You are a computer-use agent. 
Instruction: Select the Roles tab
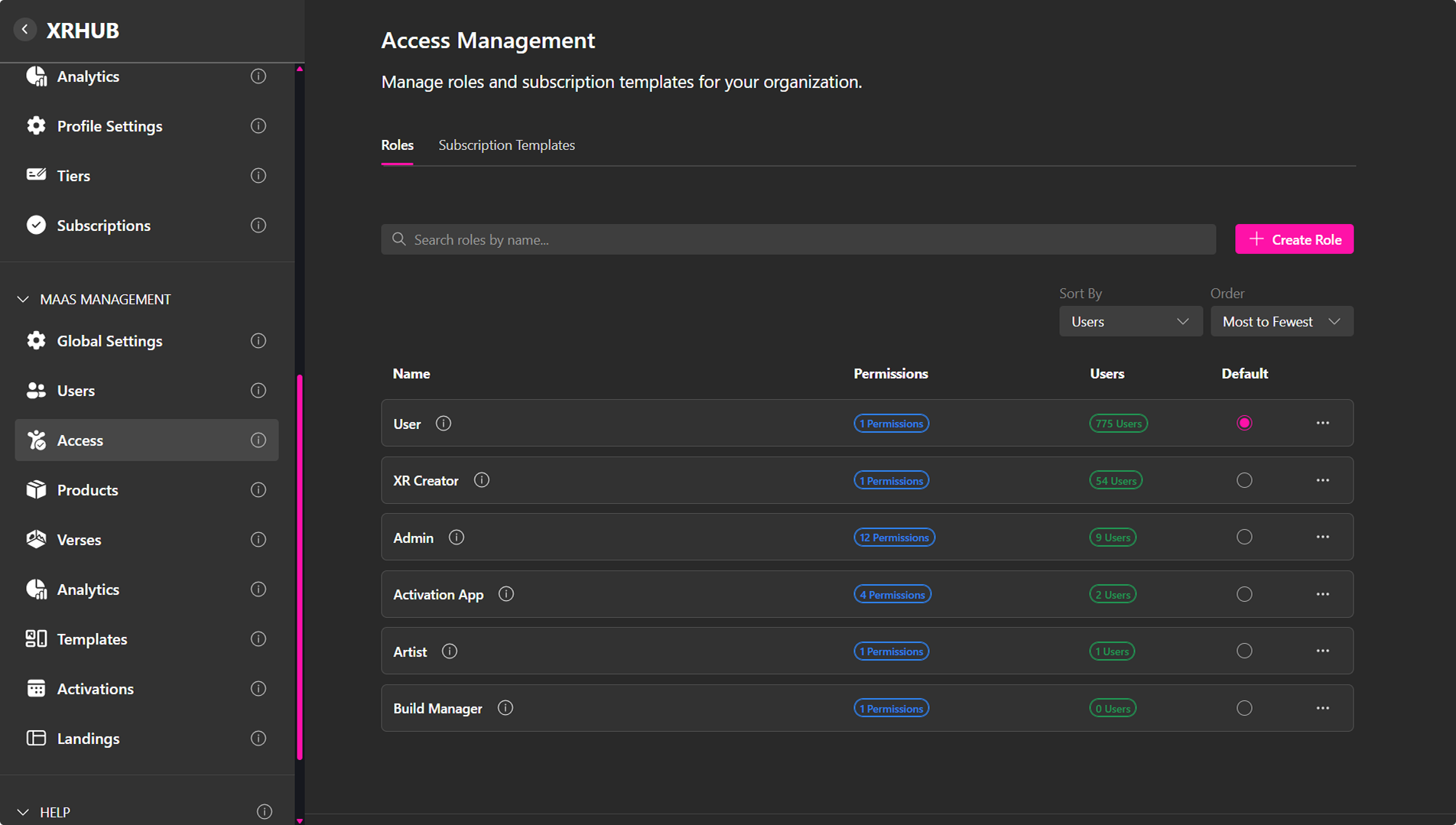click(x=397, y=145)
